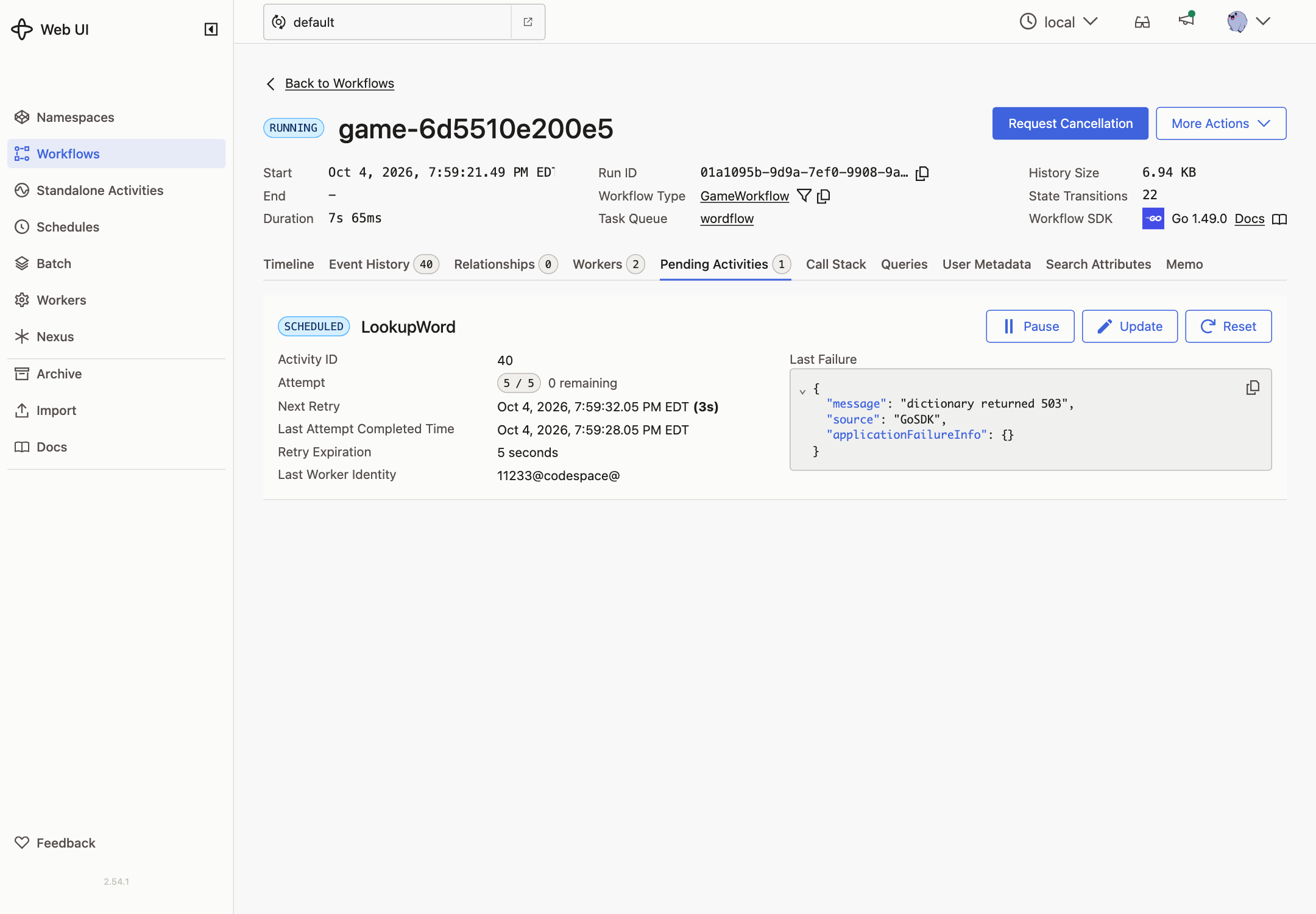The image size is (1316, 914).
Task: Open the default namespace selector
Action: (x=387, y=22)
